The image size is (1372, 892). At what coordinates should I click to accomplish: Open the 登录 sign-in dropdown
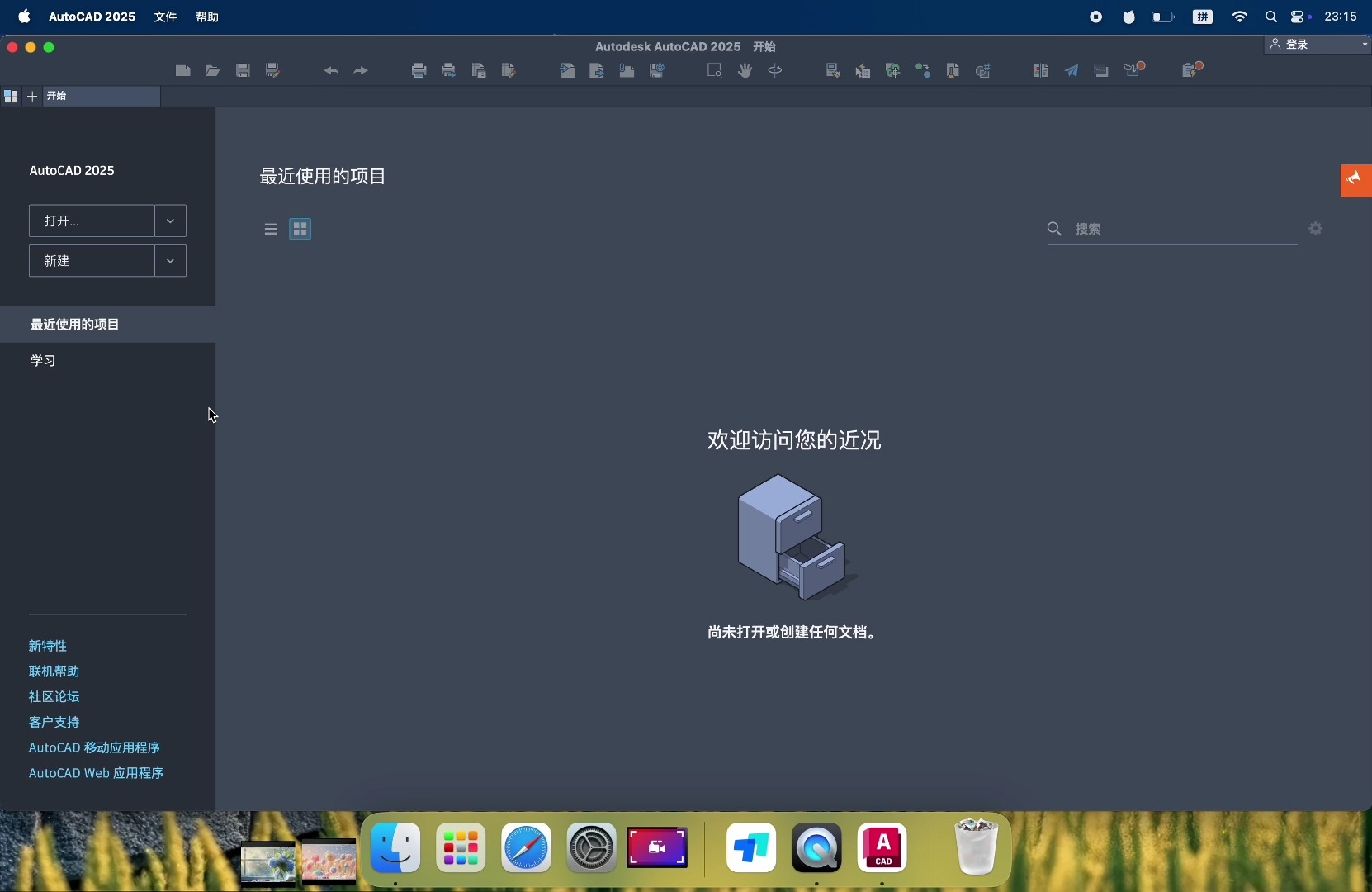[x=1318, y=45]
